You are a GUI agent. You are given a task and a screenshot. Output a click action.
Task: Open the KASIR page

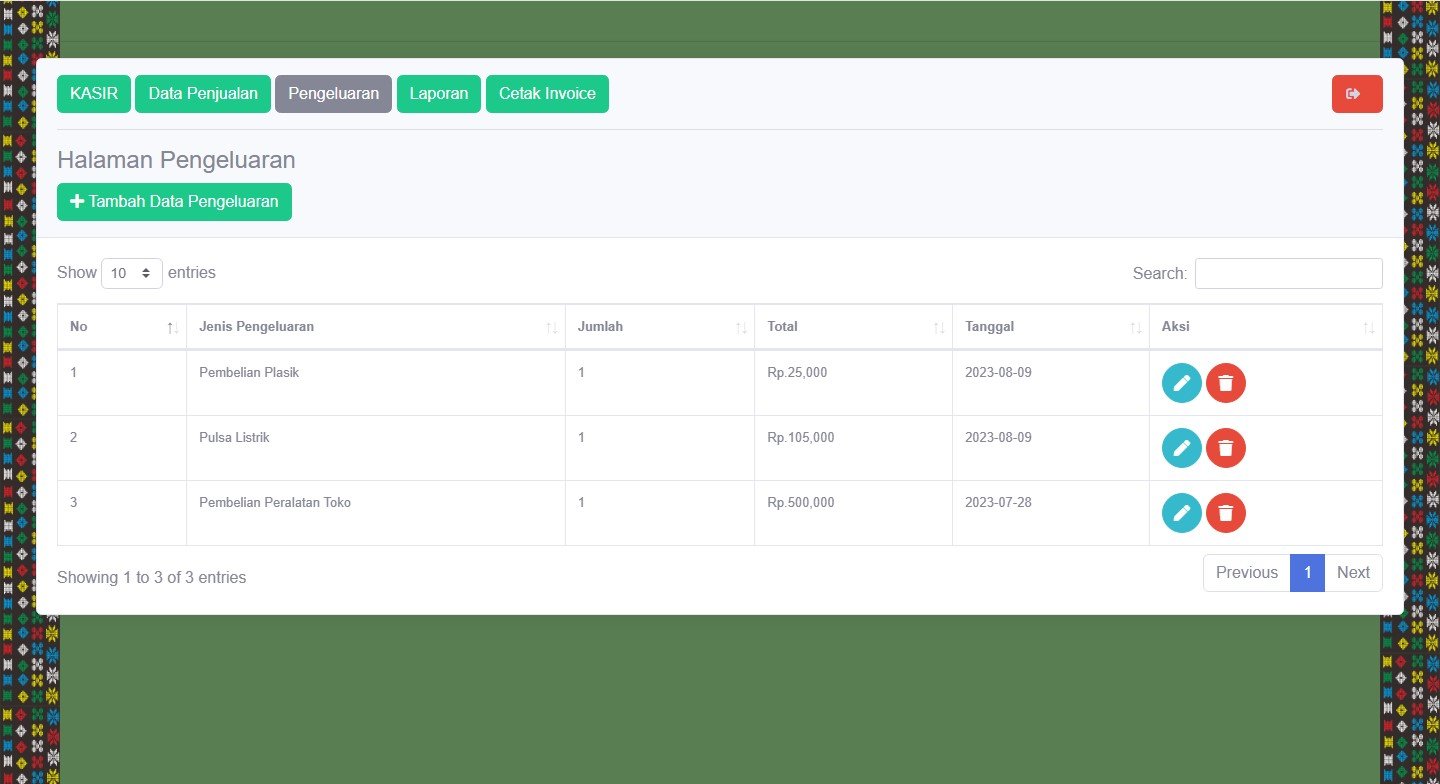pos(94,94)
